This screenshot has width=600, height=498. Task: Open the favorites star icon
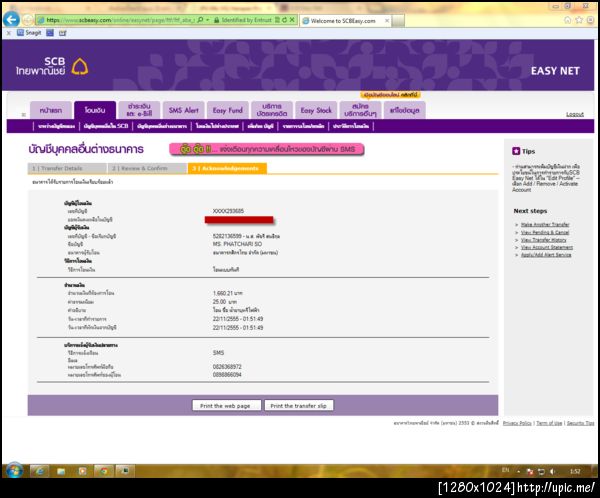pos(579,20)
